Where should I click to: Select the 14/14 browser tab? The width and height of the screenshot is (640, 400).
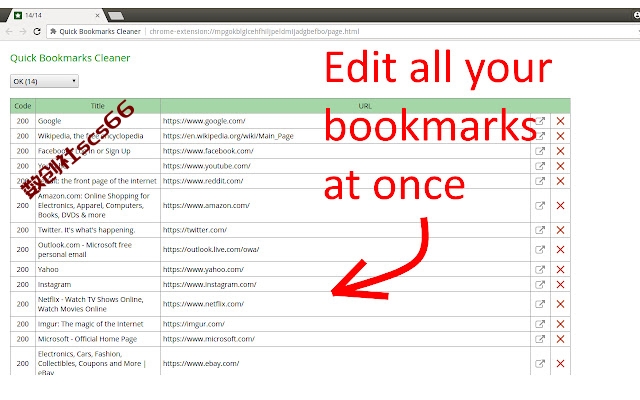[55, 16]
